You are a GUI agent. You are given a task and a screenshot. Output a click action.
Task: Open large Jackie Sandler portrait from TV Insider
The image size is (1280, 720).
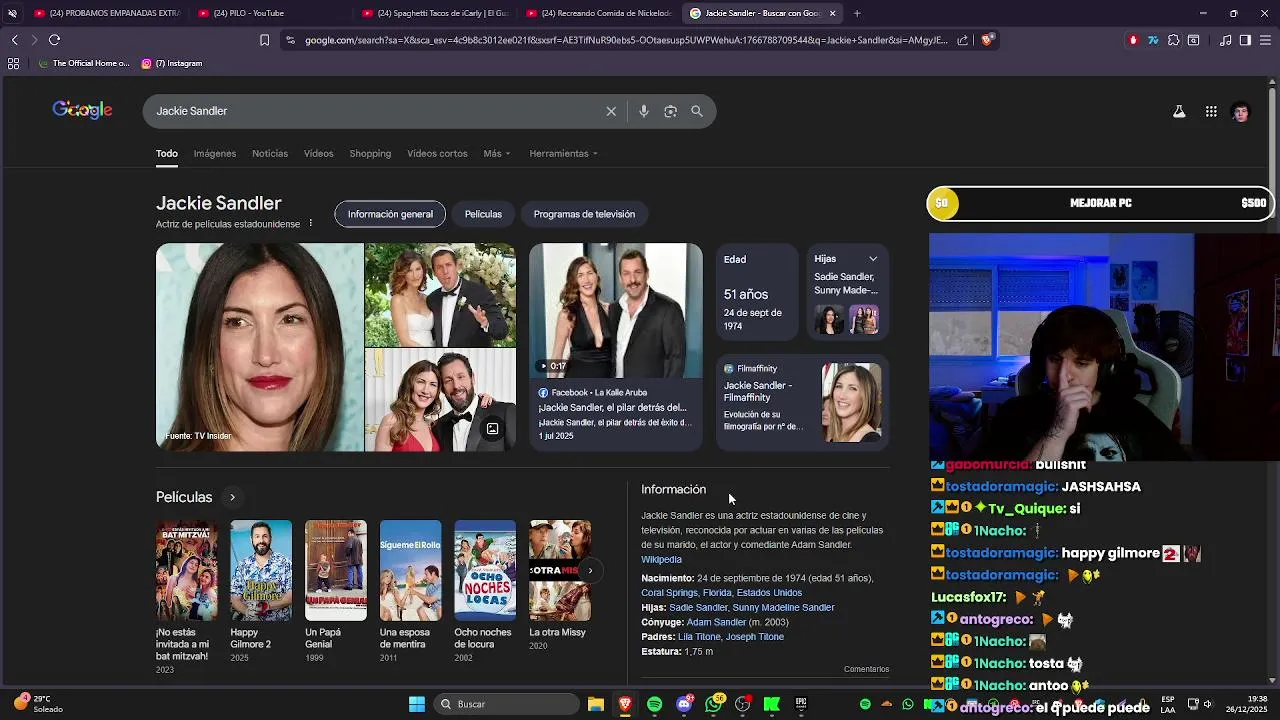(260, 347)
